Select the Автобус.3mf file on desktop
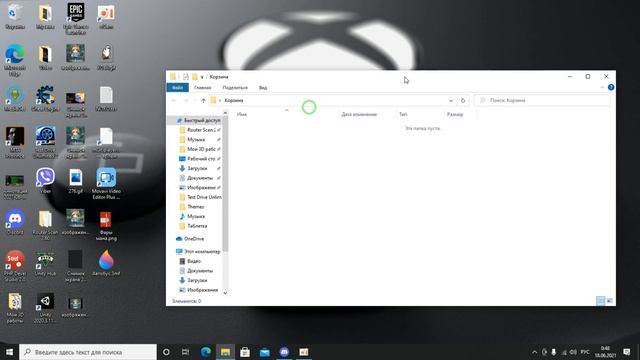The height and width of the screenshot is (360, 640). click(x=106, y=263)
